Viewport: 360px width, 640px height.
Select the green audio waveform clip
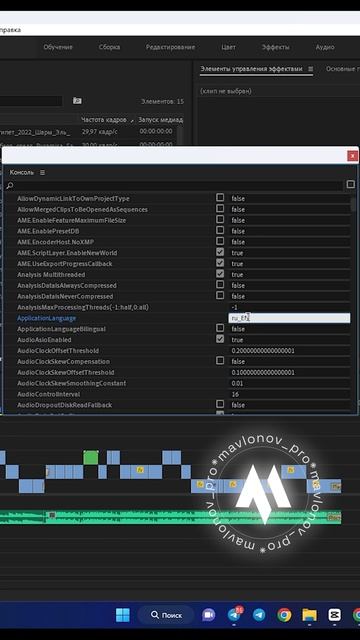[x=171, y=516]
